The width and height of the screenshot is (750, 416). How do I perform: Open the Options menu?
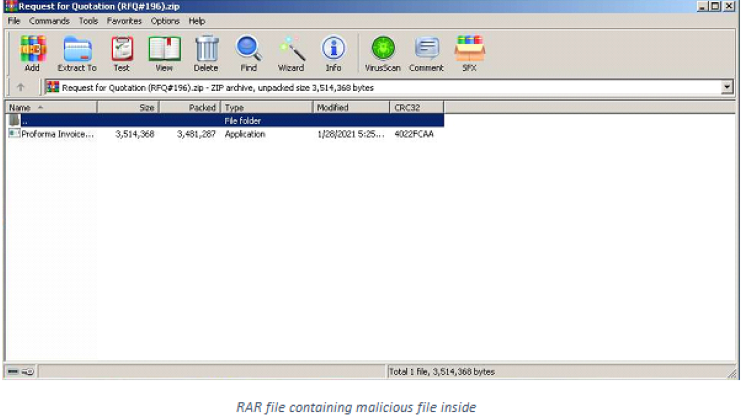coord(165,21)
